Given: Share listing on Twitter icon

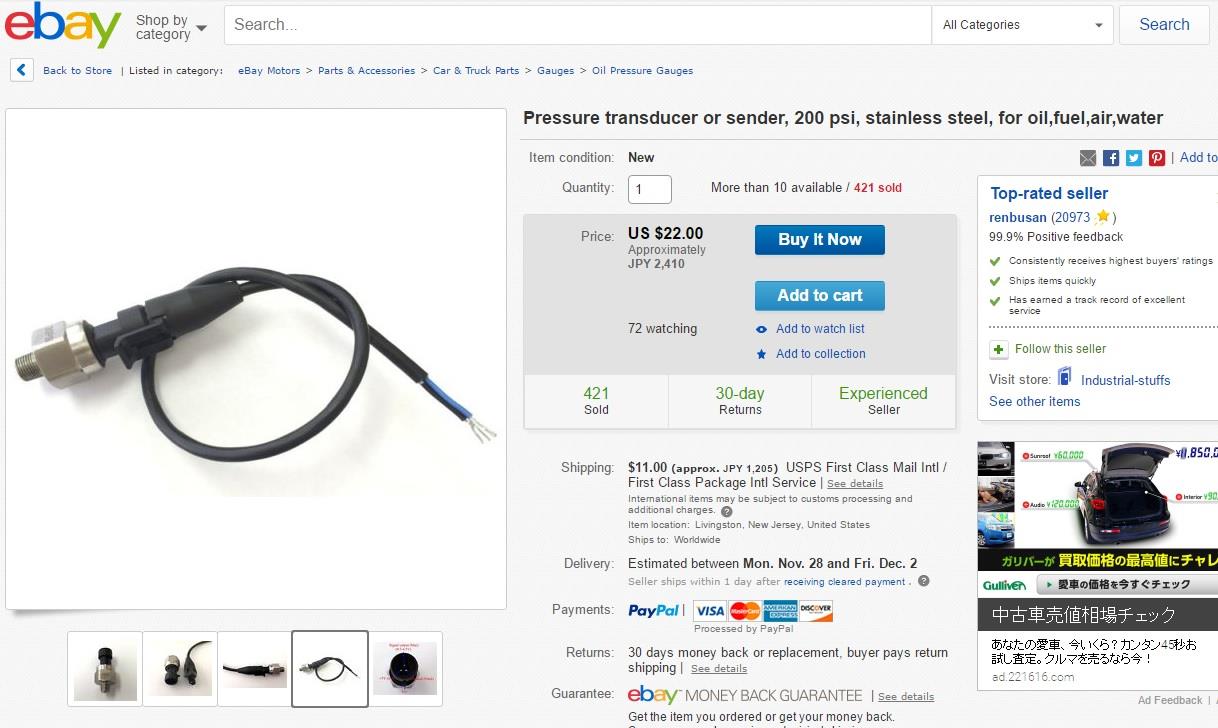Looking at the screenshot, I should [1134, 158].
